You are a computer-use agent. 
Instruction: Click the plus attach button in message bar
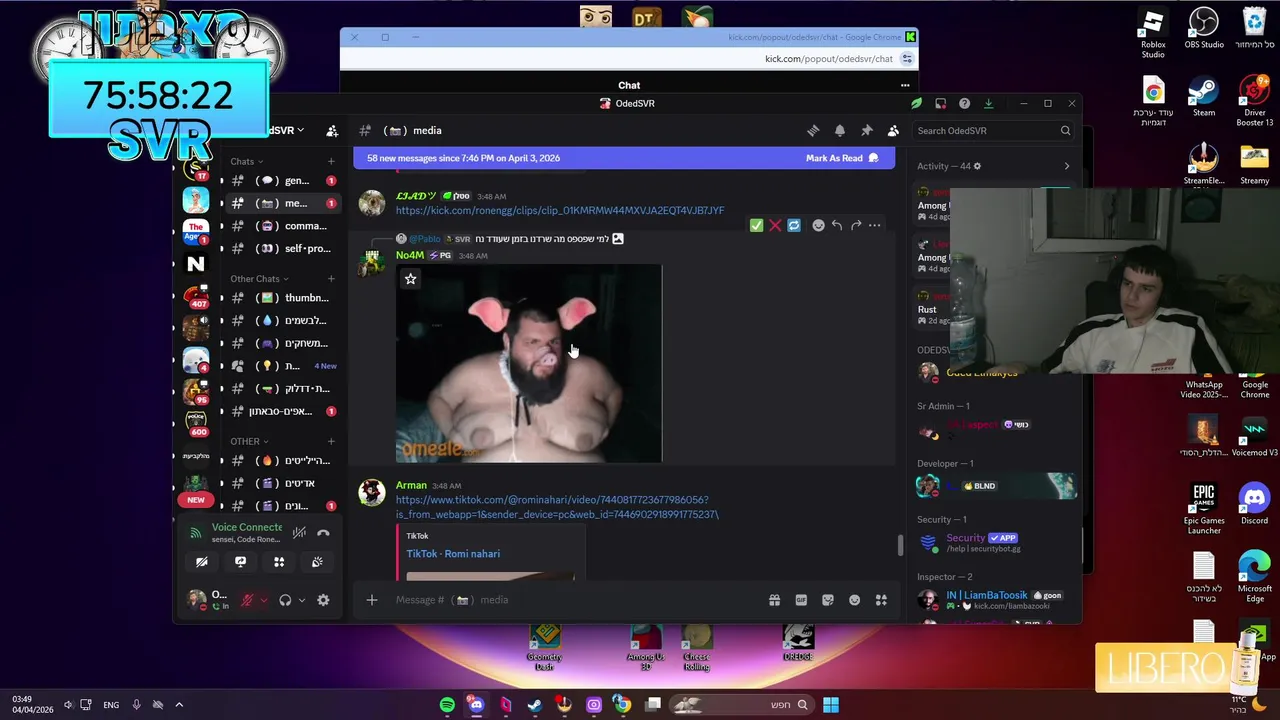point(372,600)
